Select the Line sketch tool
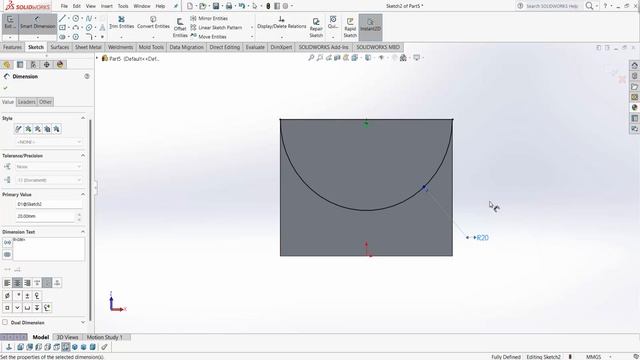Screen dimensions: 640x360 [x=62, y=18]
